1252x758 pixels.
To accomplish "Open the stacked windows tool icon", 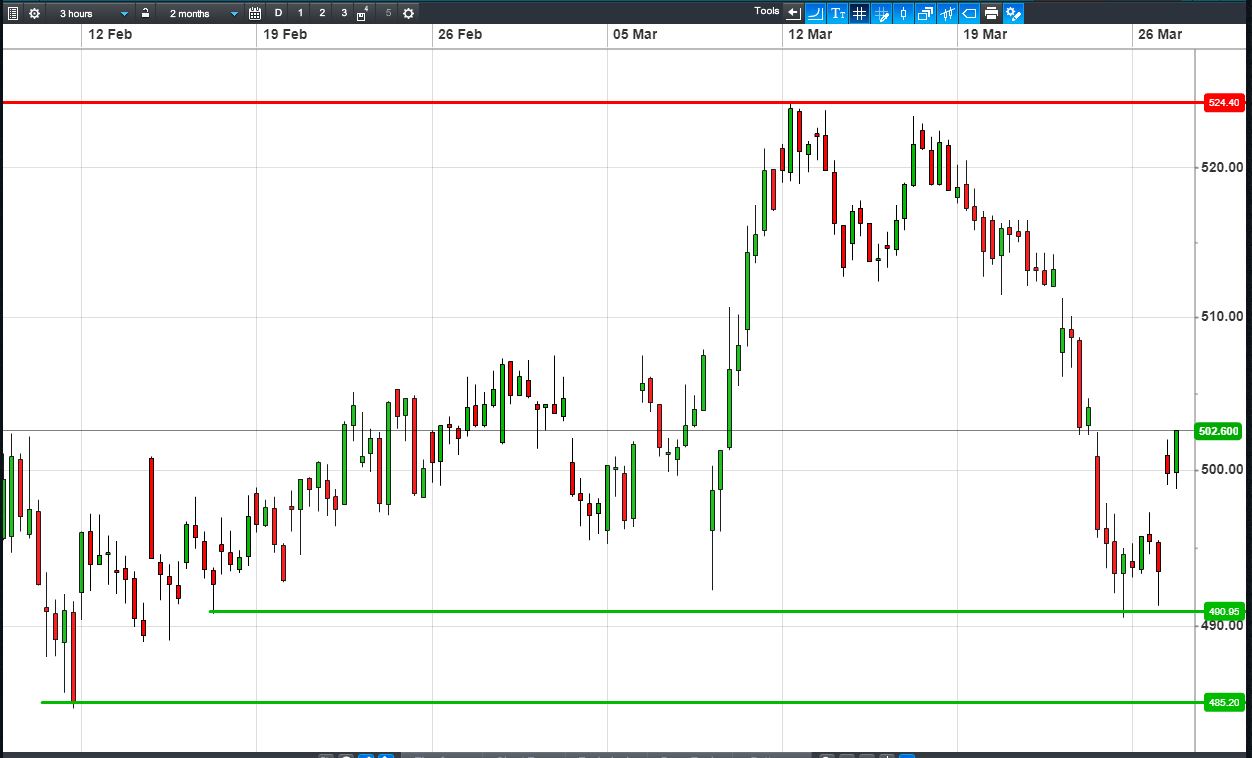I will (925, 13).
